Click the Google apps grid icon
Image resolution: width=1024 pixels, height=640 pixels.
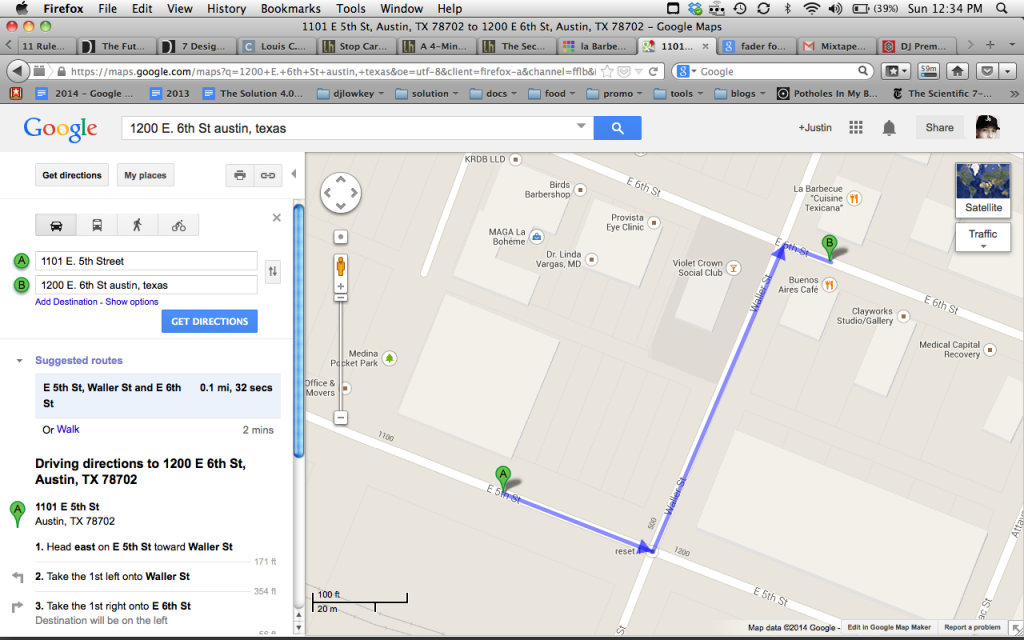[x=856, y=127]
